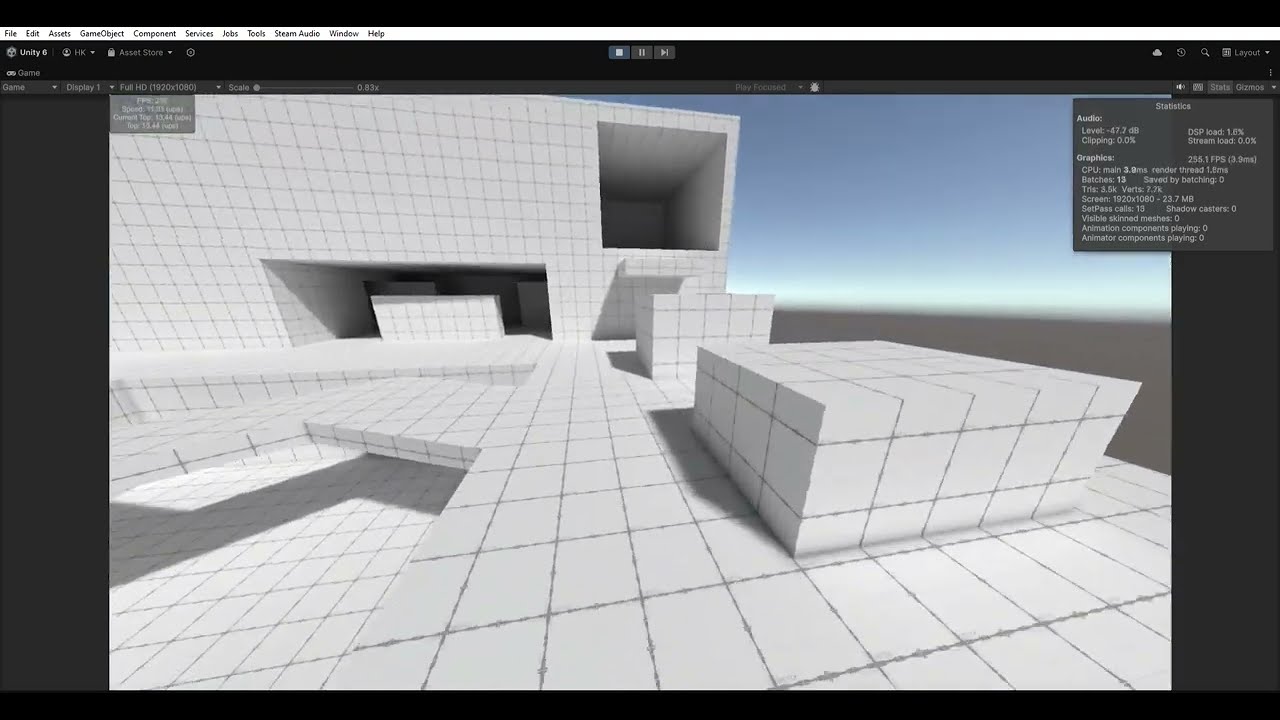Viewport: 1280px width, 720px height.
Task: Toggle the Gizmos button
Action: 1250,87
